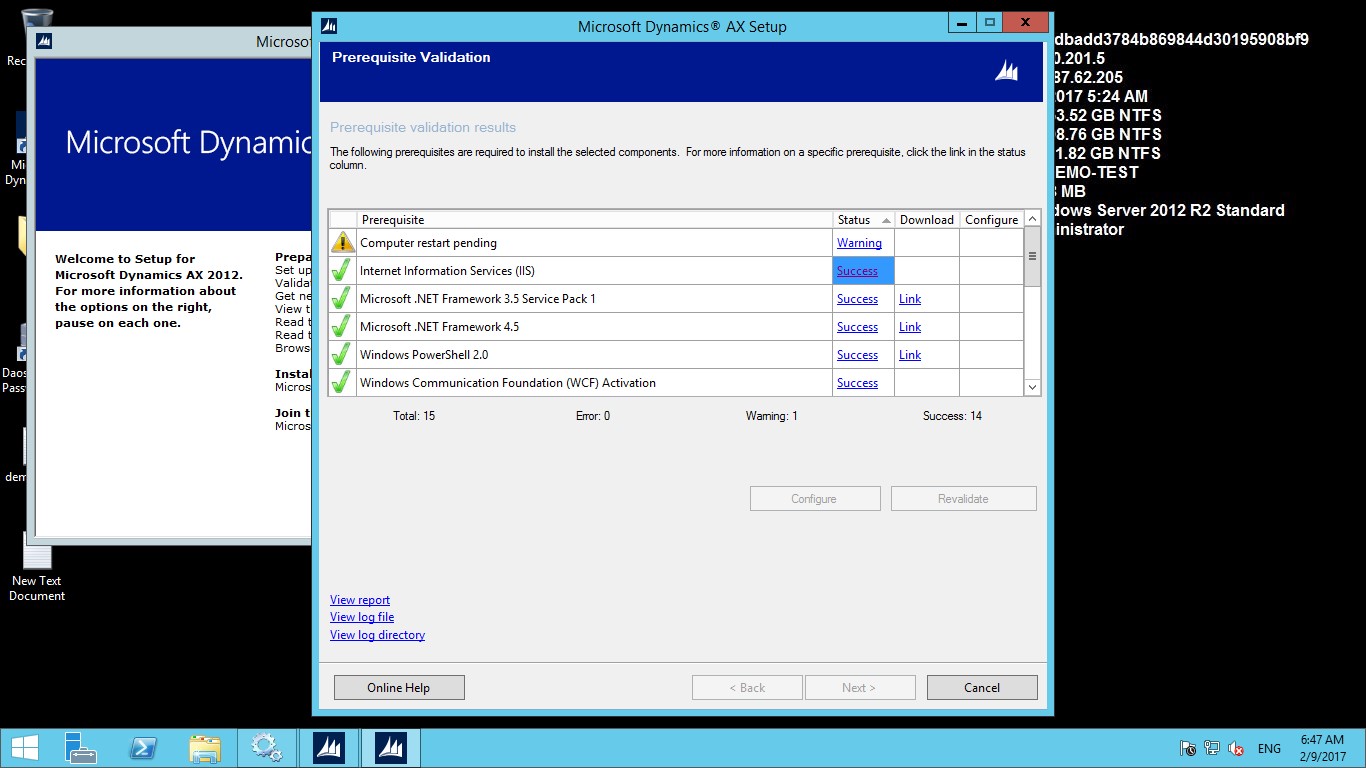
Task: Click the prerequisite list scrollbar thumb
Action: 1032,256
